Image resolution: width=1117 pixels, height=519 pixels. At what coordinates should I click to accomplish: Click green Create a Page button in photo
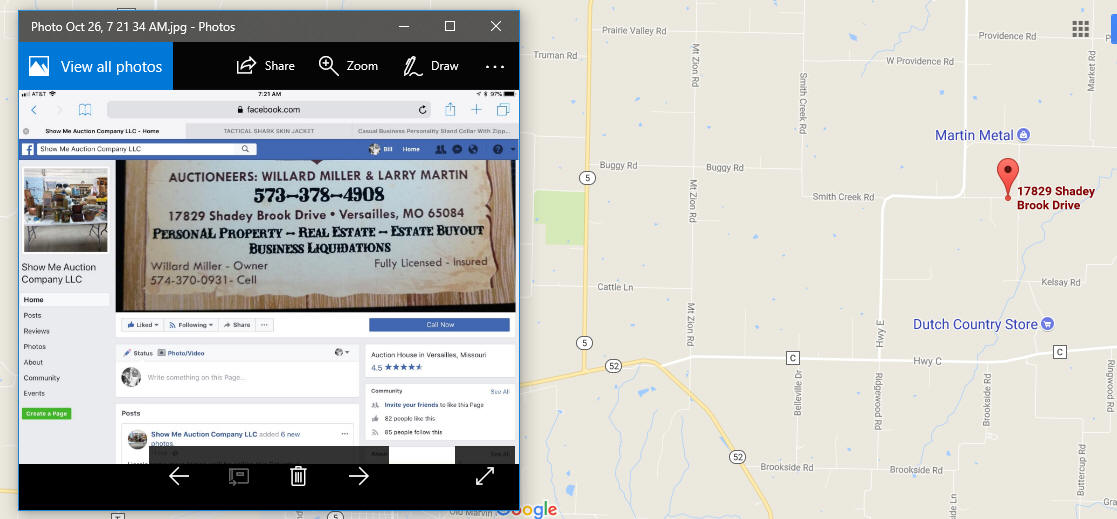tap(46, 414)
